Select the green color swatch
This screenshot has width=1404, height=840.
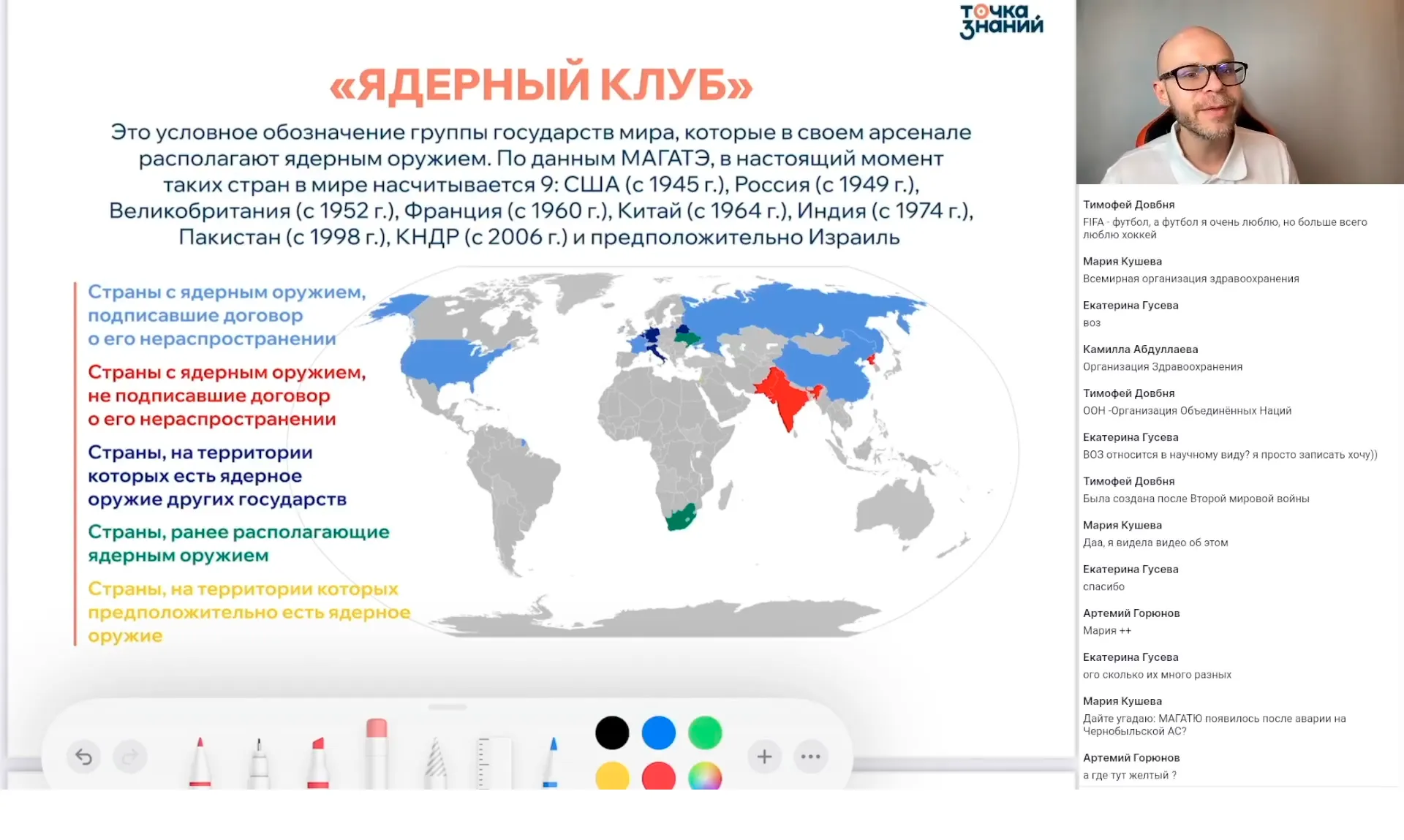[705, 731]
